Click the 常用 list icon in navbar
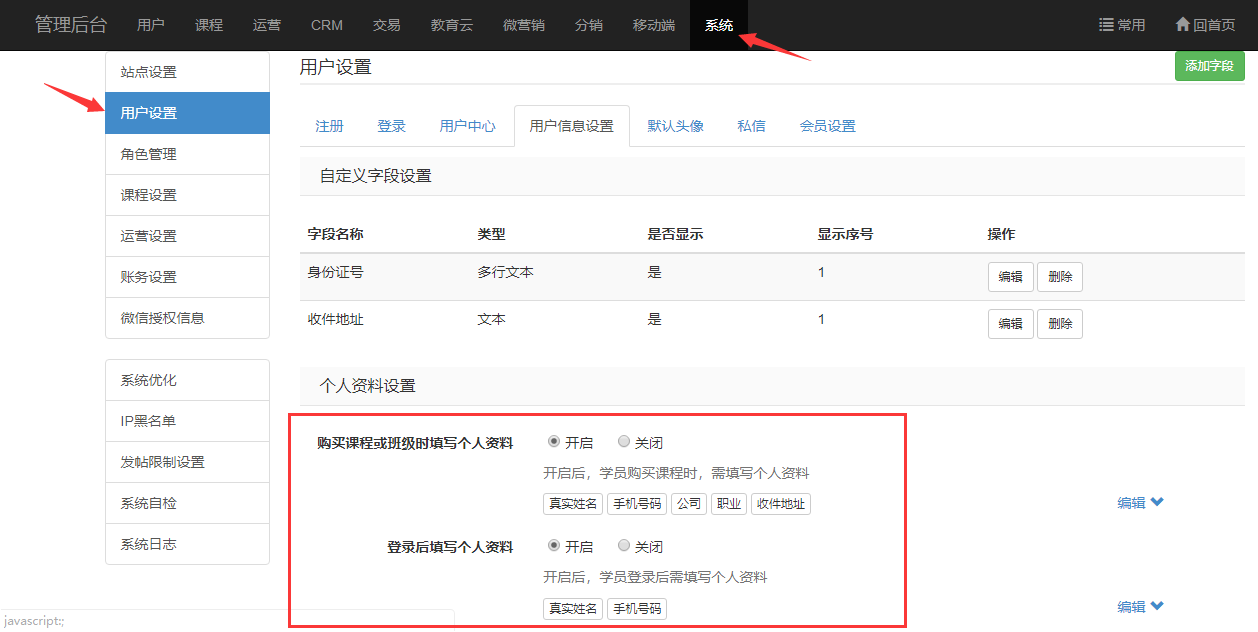The width and height of the screenshot is (1258, 632). click(1106, 25)
